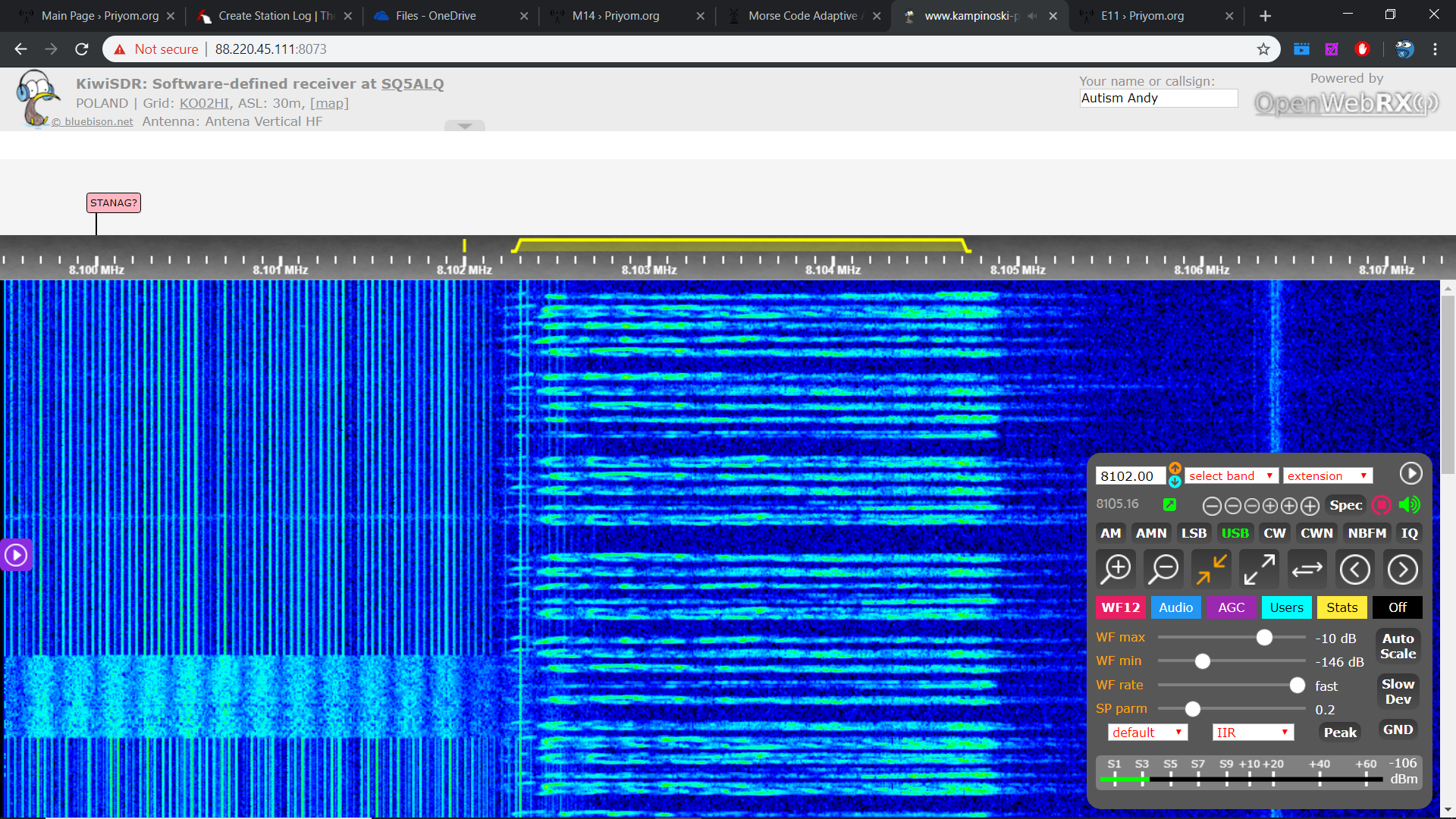The width and height of the screenshot is (1456, 819).
Task: Click the WF max slider handle
Action: tap(1264, 638)
